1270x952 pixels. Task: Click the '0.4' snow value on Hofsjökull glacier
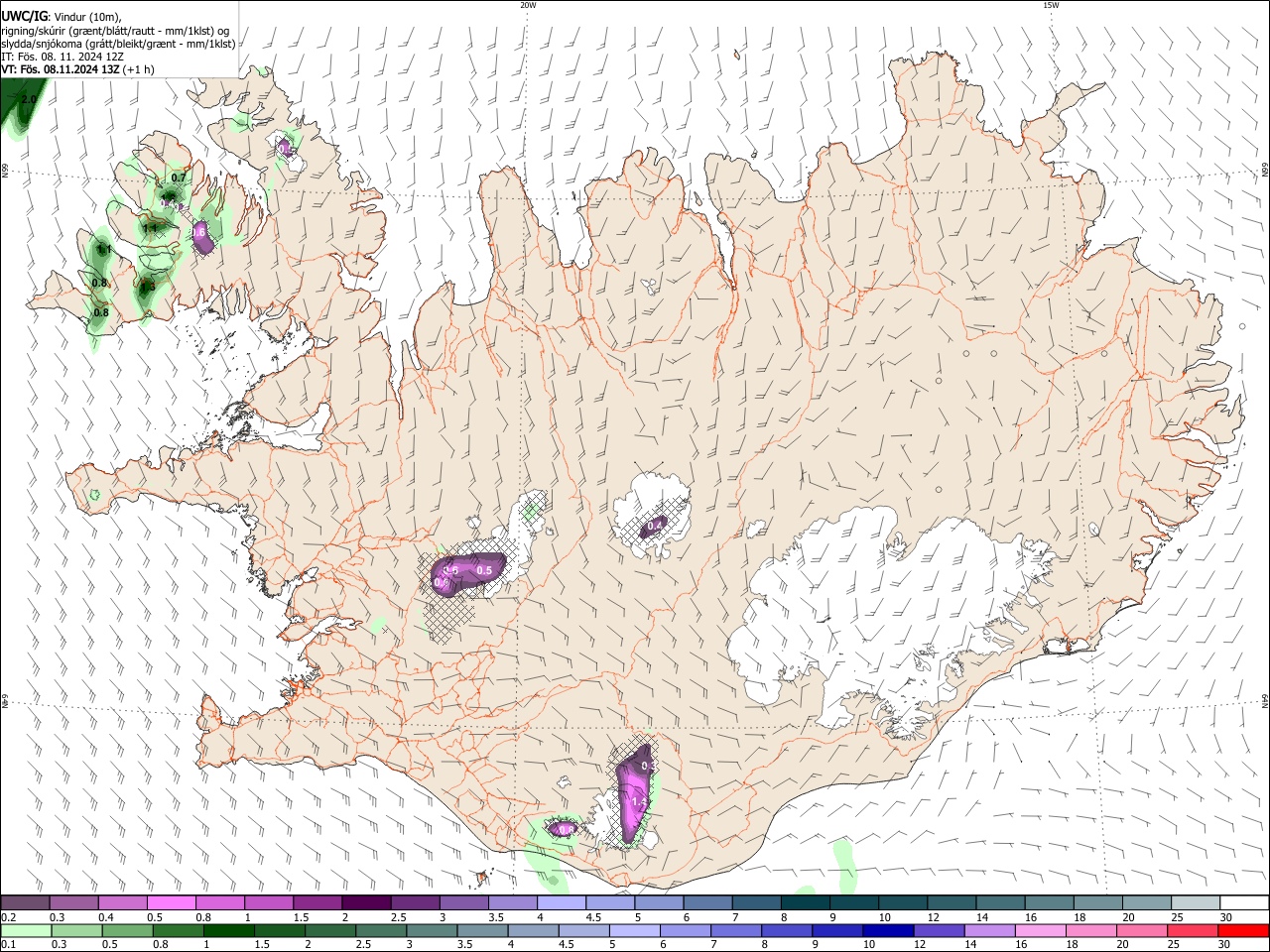(655, 526)
